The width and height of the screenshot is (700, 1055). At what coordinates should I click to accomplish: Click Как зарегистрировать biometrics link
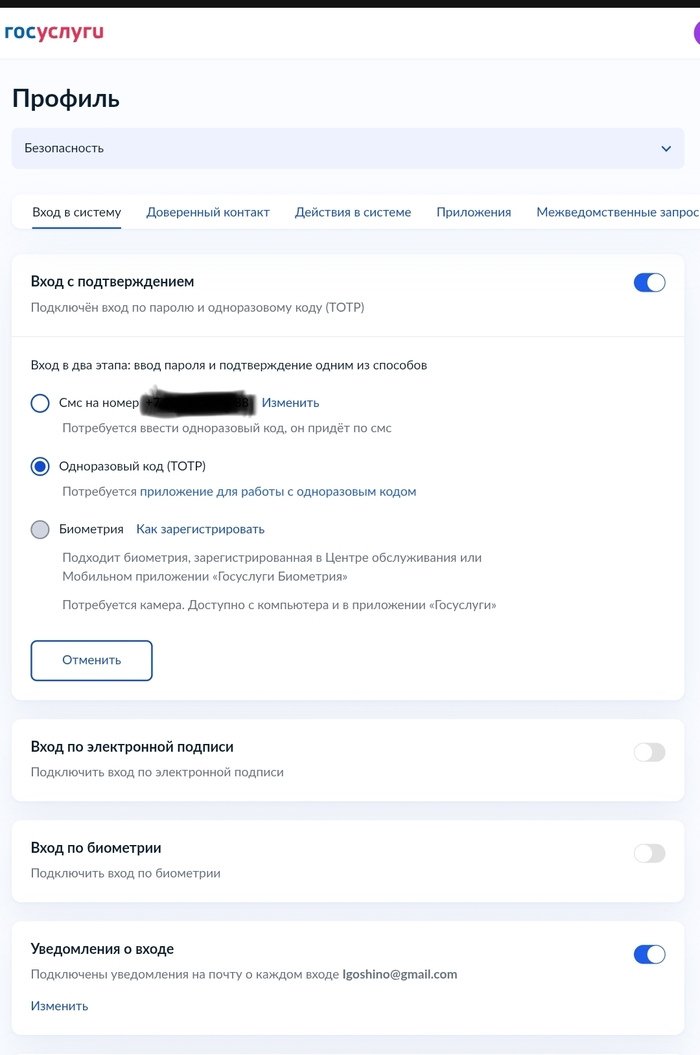tap(200, 529)
